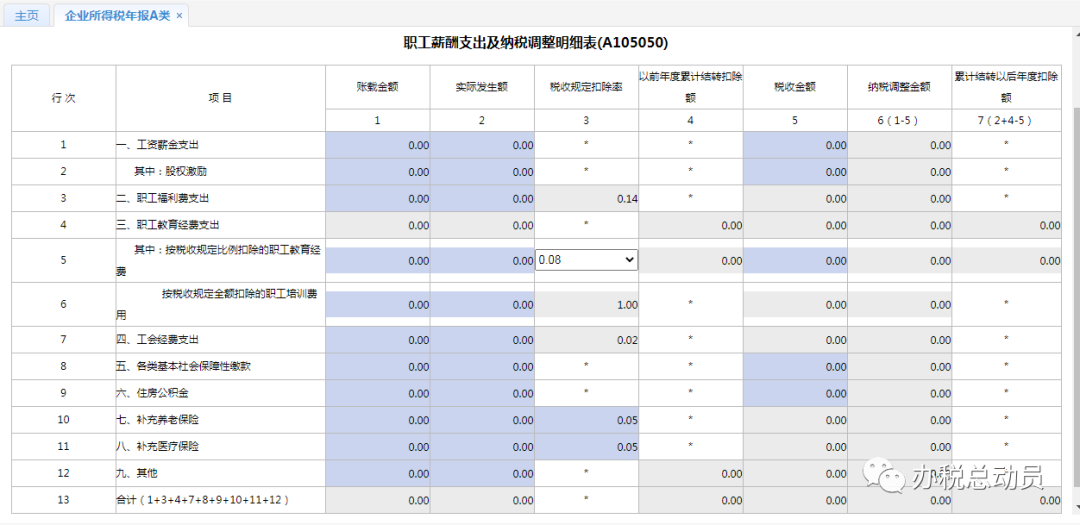
Task: Click the 合计 total row label
Action: tap(202, 500)
